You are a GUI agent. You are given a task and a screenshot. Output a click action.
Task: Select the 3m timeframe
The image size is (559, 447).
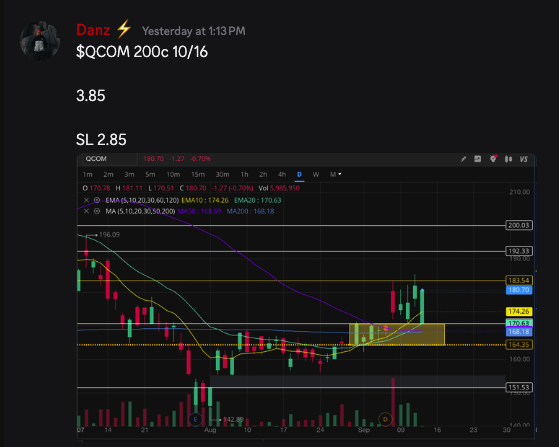[x=129, y=174]
